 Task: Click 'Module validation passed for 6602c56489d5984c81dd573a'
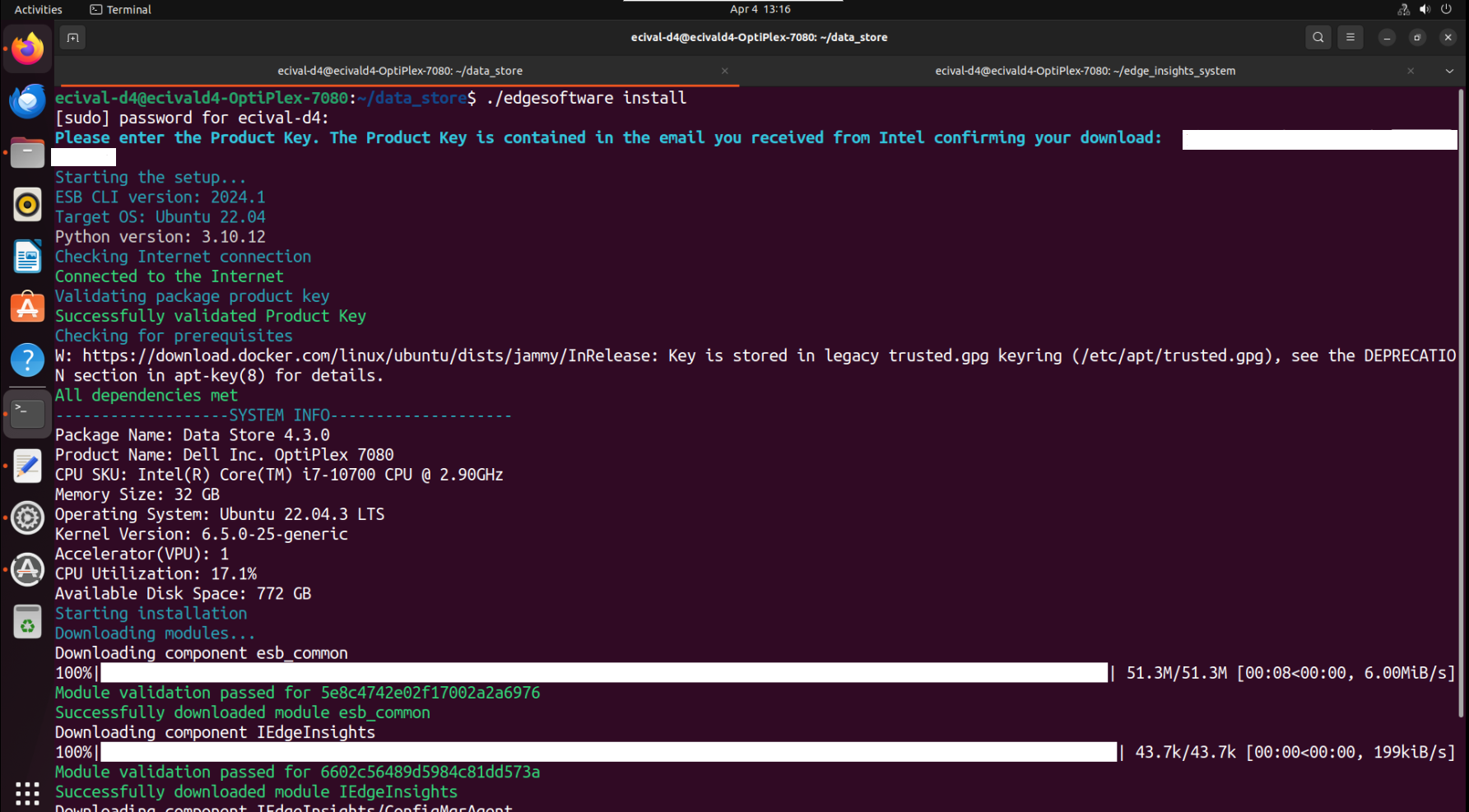click(298, 772)
